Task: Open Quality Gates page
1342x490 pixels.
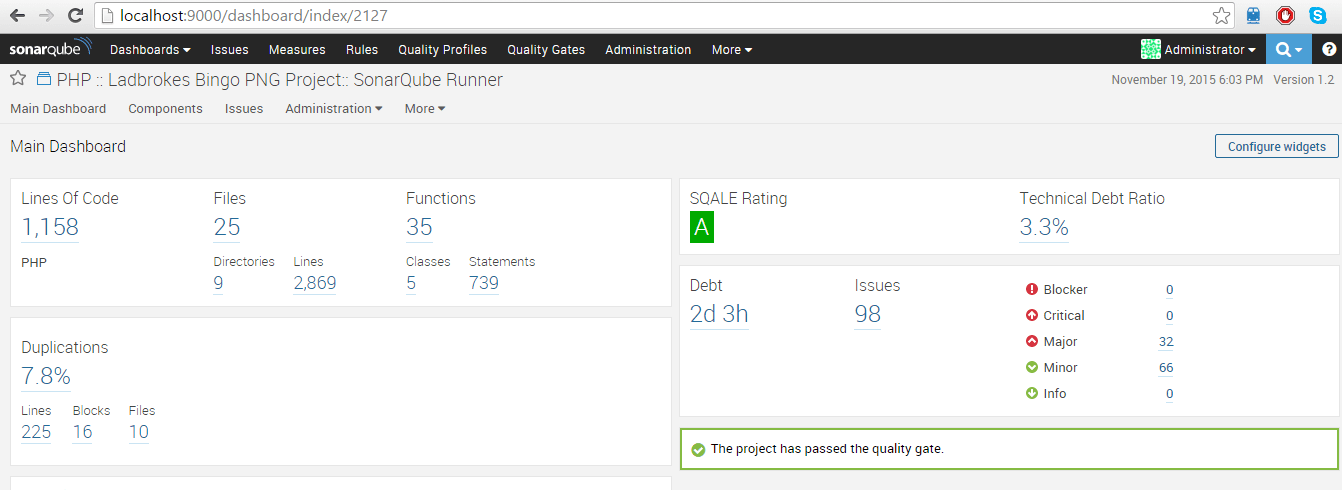Action: (x=546, y=49)
